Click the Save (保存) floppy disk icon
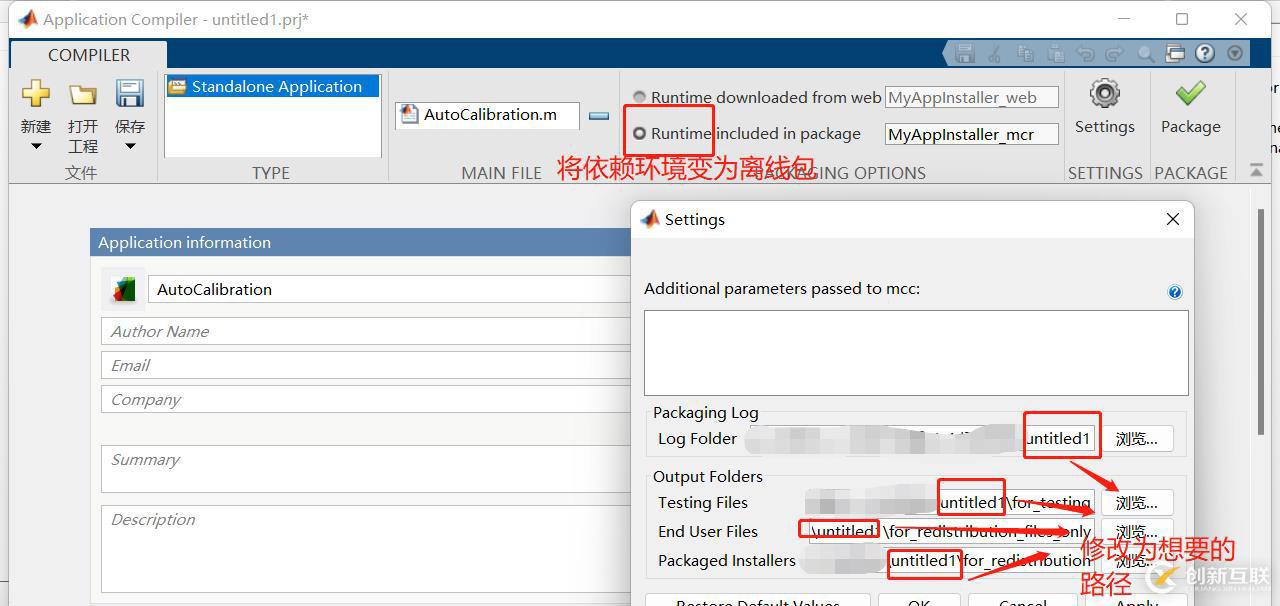 [x=130, y=95]
